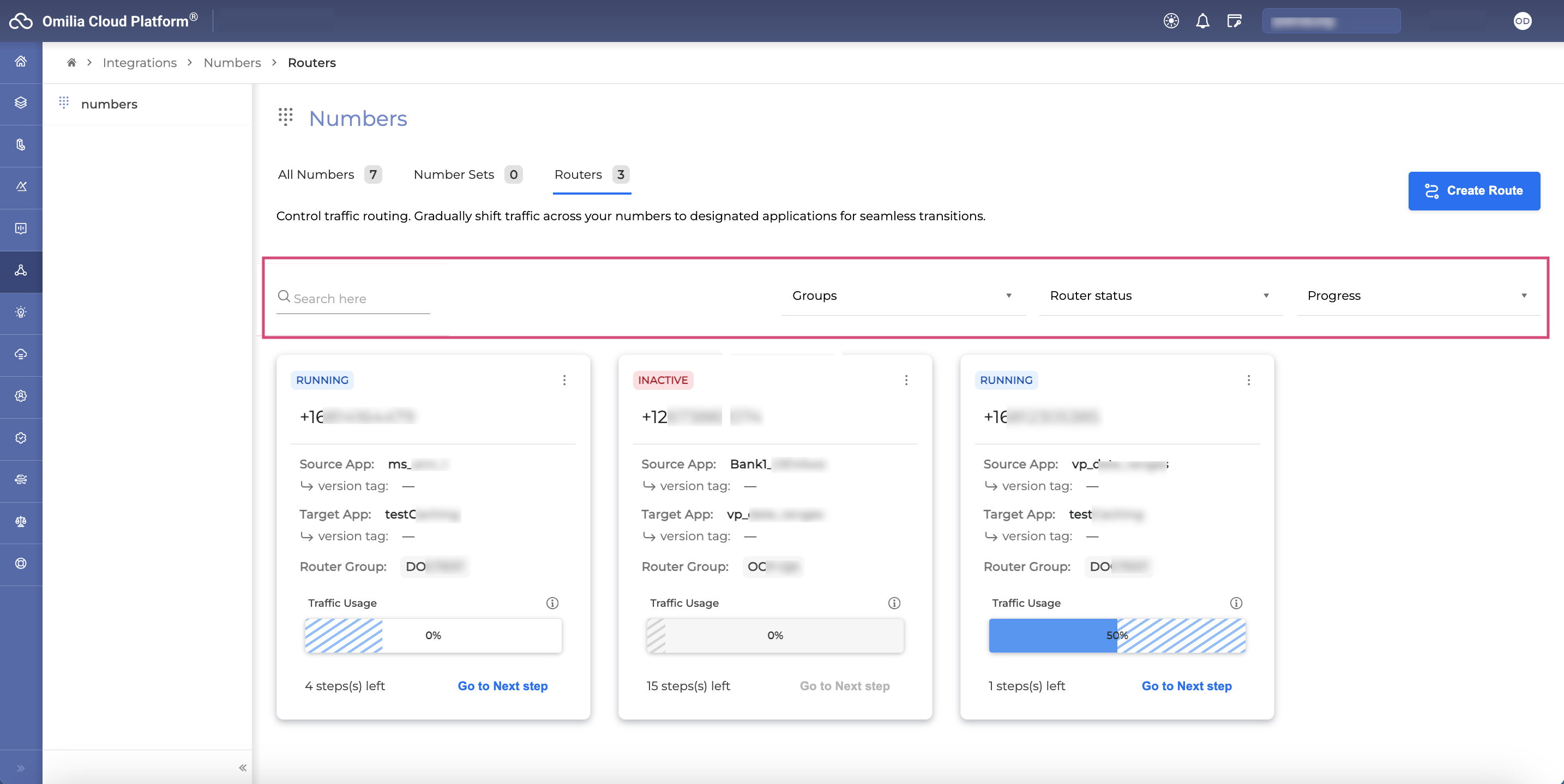
Task: Expand the Router status filter dropdown
Action: click(1160, 295)
